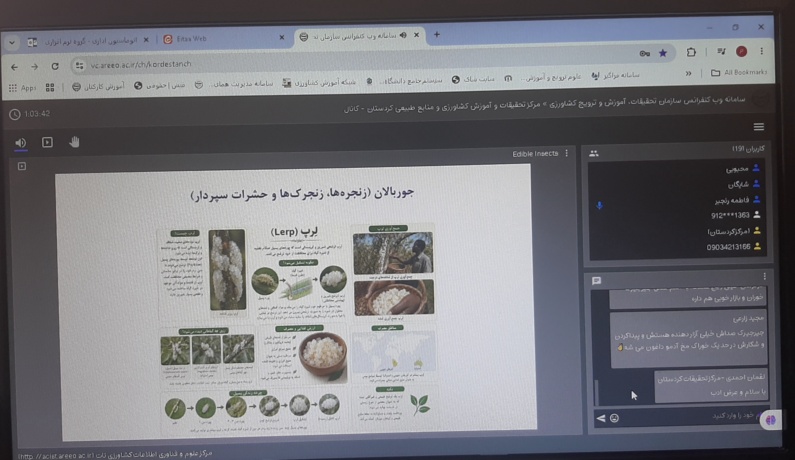Click the users group icon in the participants panel
Image resolution: width=795 pixels, height=460 pixels.
pos(594,153)
